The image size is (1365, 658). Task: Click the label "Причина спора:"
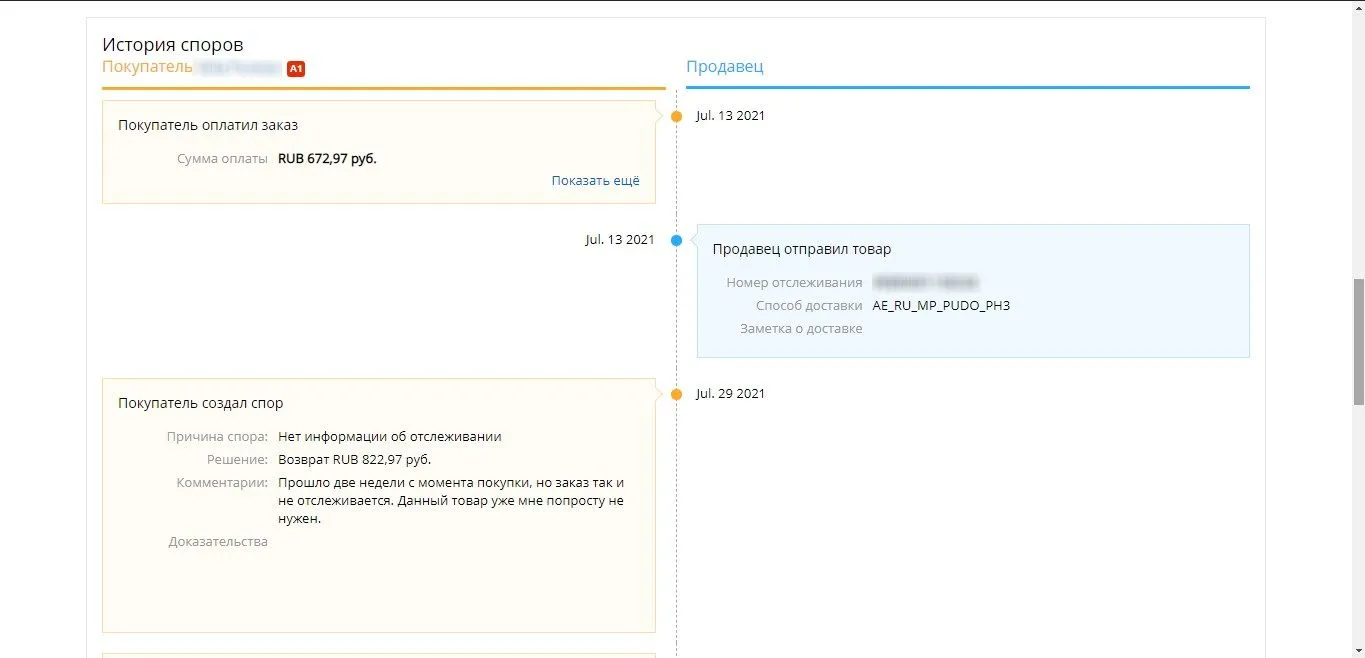(218, 436)
